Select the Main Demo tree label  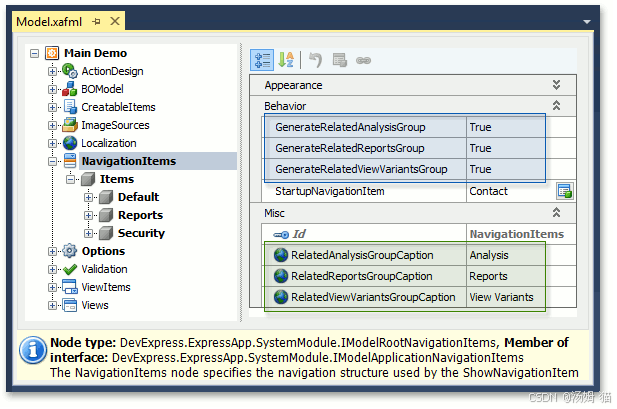pos(96,53)
